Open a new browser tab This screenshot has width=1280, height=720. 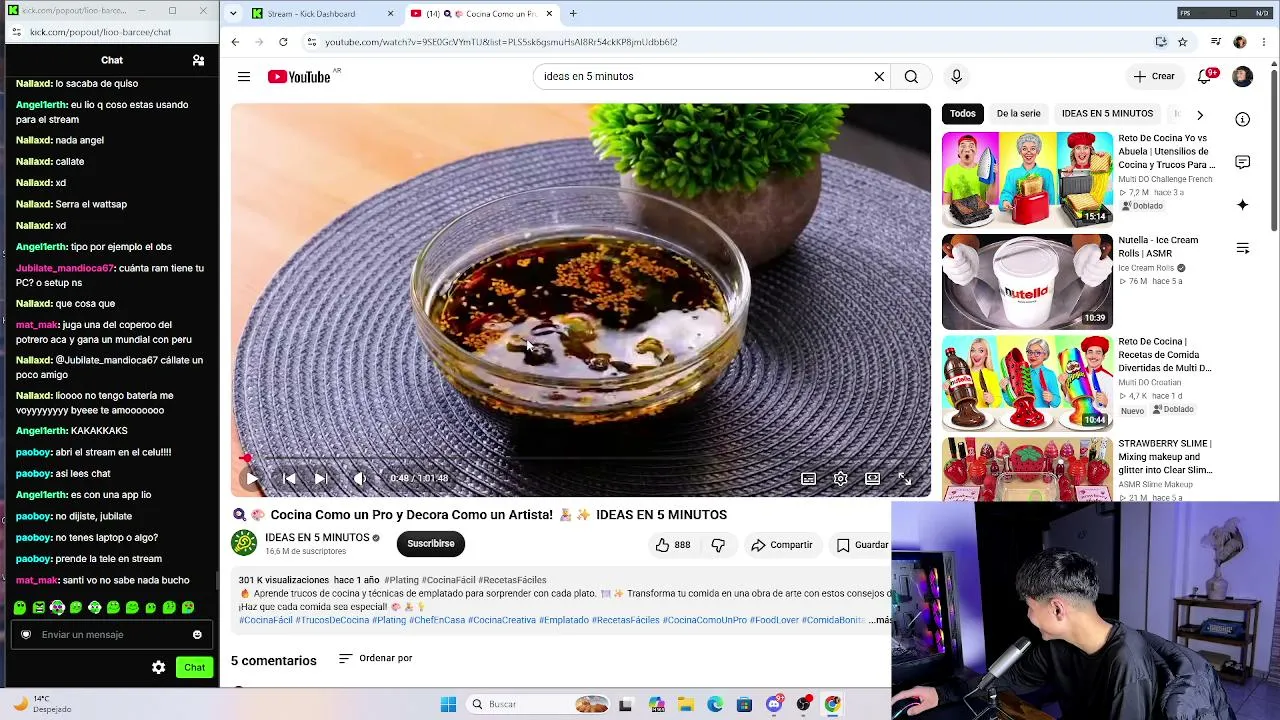pyautogui.click(x=575, y=14)
